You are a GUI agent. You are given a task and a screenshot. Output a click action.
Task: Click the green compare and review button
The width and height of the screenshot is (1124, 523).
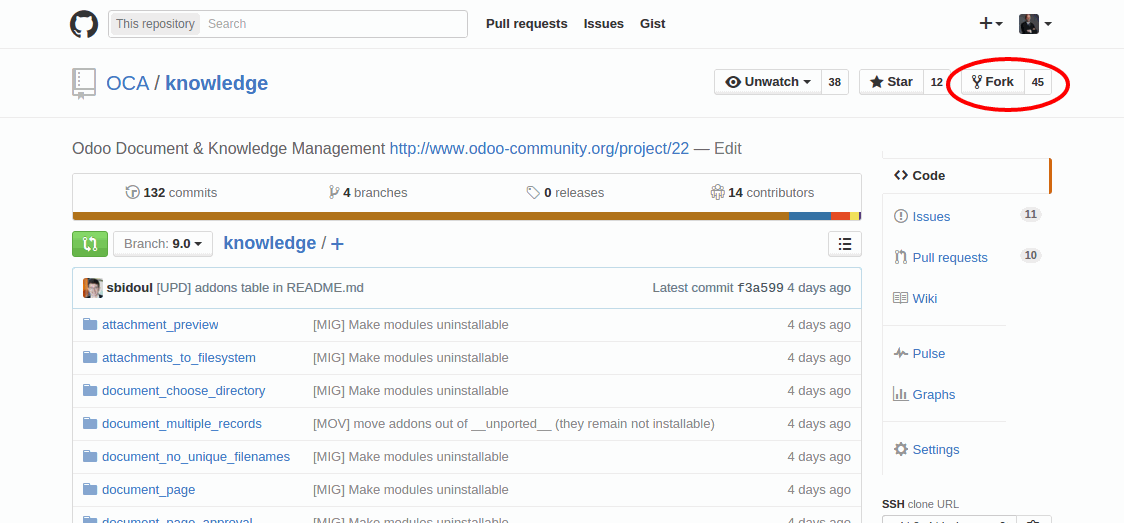pyautogui.click(x=90, y=244)
